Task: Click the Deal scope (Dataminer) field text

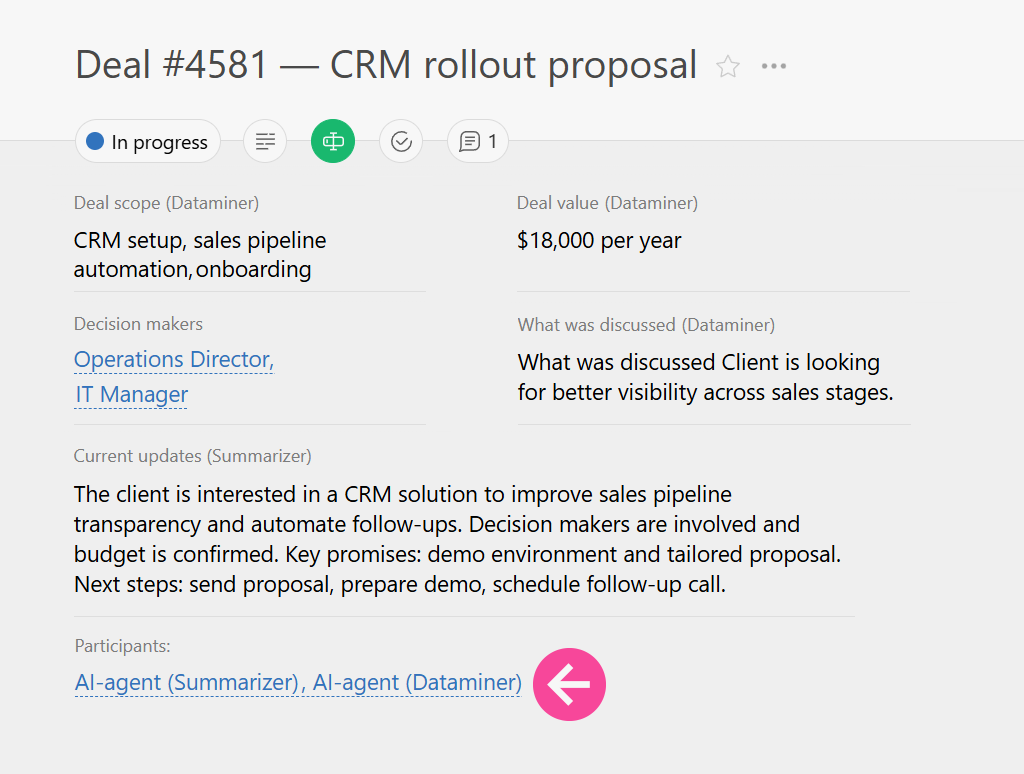Action: coord(200,254)
